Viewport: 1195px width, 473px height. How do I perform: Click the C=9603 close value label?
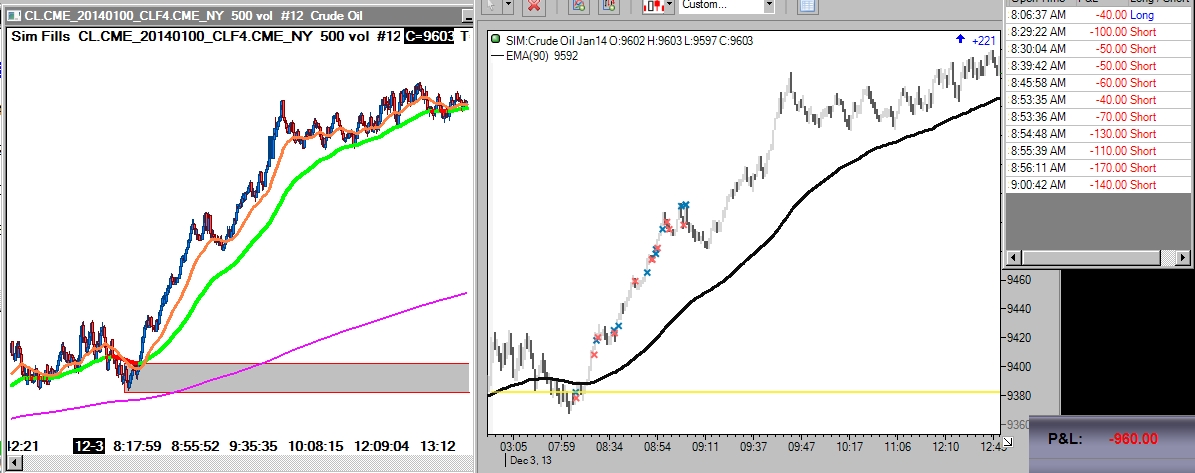429,36
